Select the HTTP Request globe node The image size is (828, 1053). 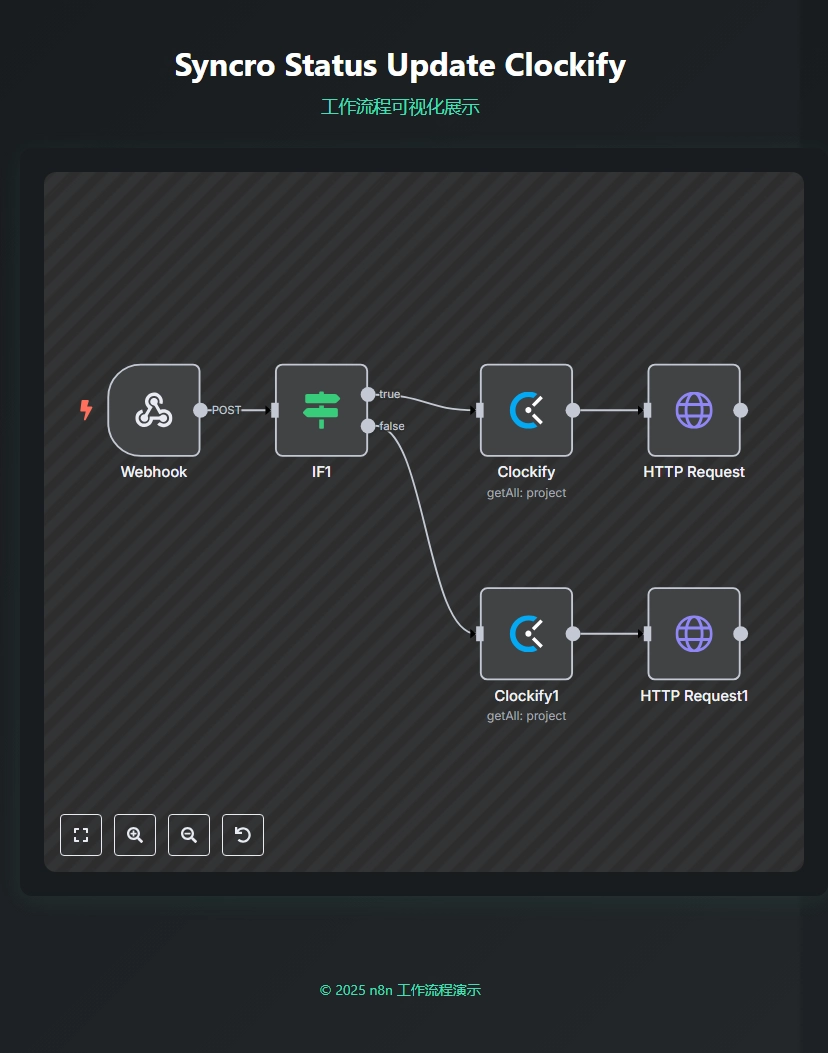tap(694, 410)
